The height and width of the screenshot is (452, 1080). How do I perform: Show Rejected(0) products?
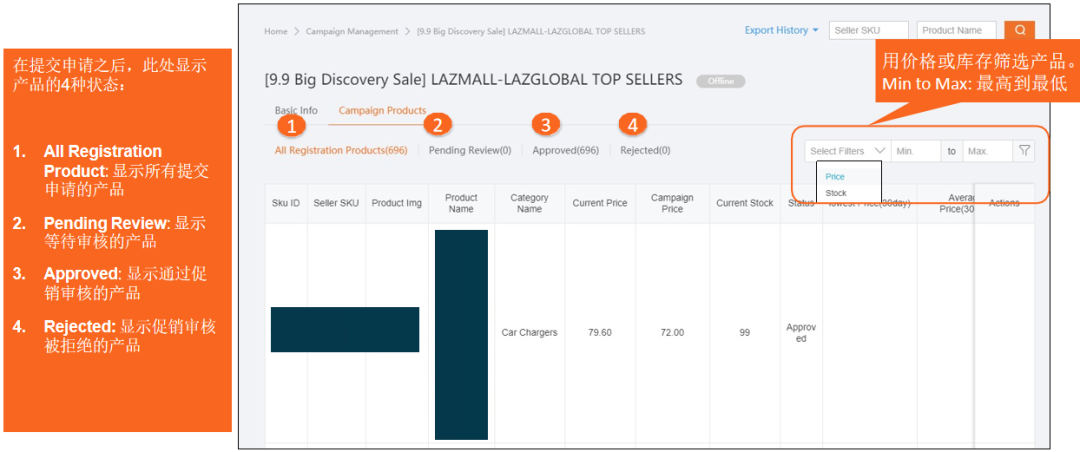pyautogui.click(x=645, y=150)
